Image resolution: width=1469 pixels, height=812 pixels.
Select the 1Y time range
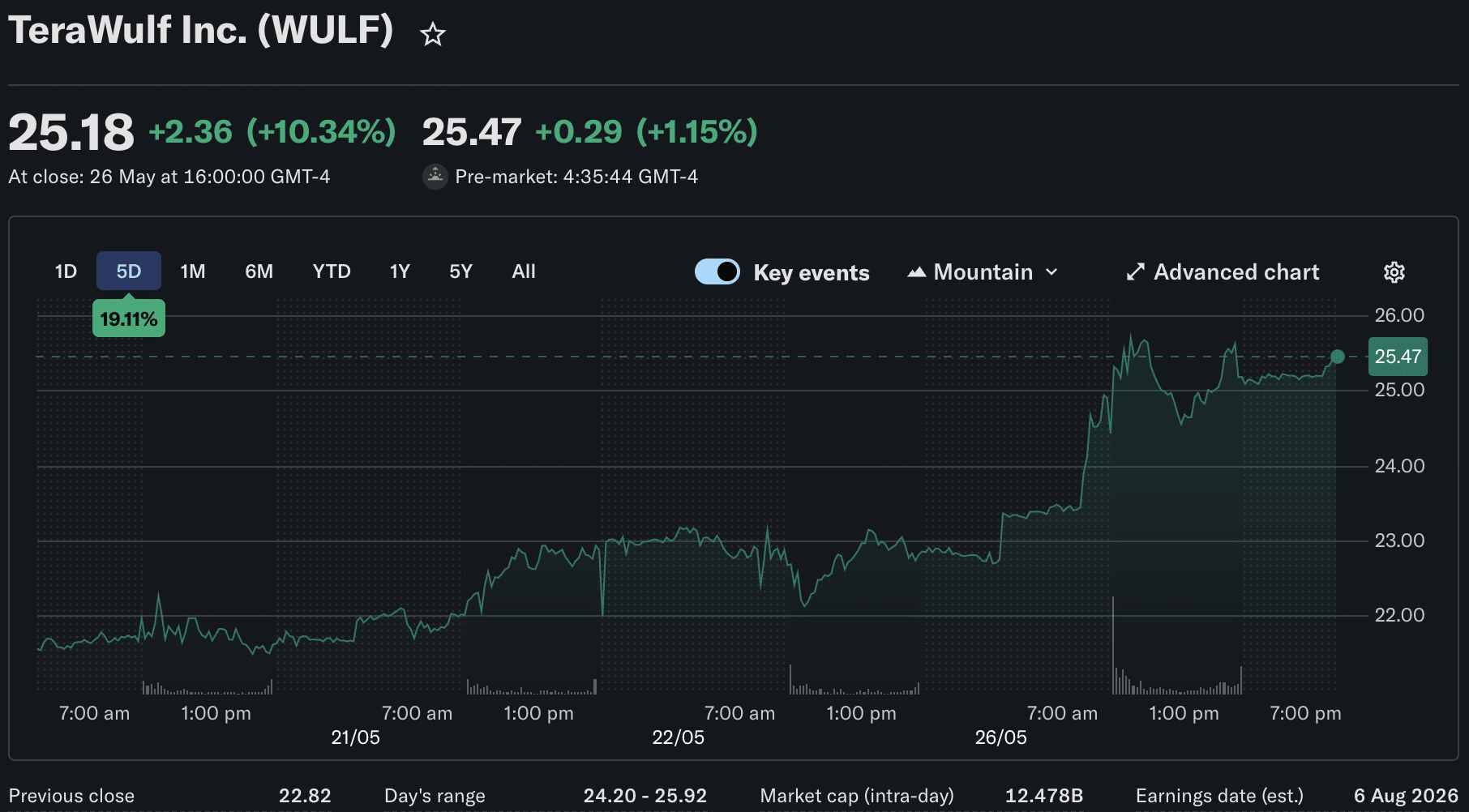[400, 271]
